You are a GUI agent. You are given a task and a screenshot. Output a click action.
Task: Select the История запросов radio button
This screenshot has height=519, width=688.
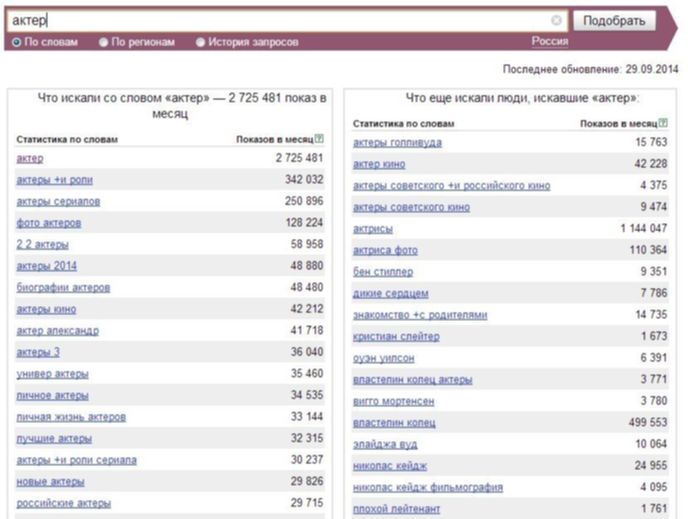(200, 42)
